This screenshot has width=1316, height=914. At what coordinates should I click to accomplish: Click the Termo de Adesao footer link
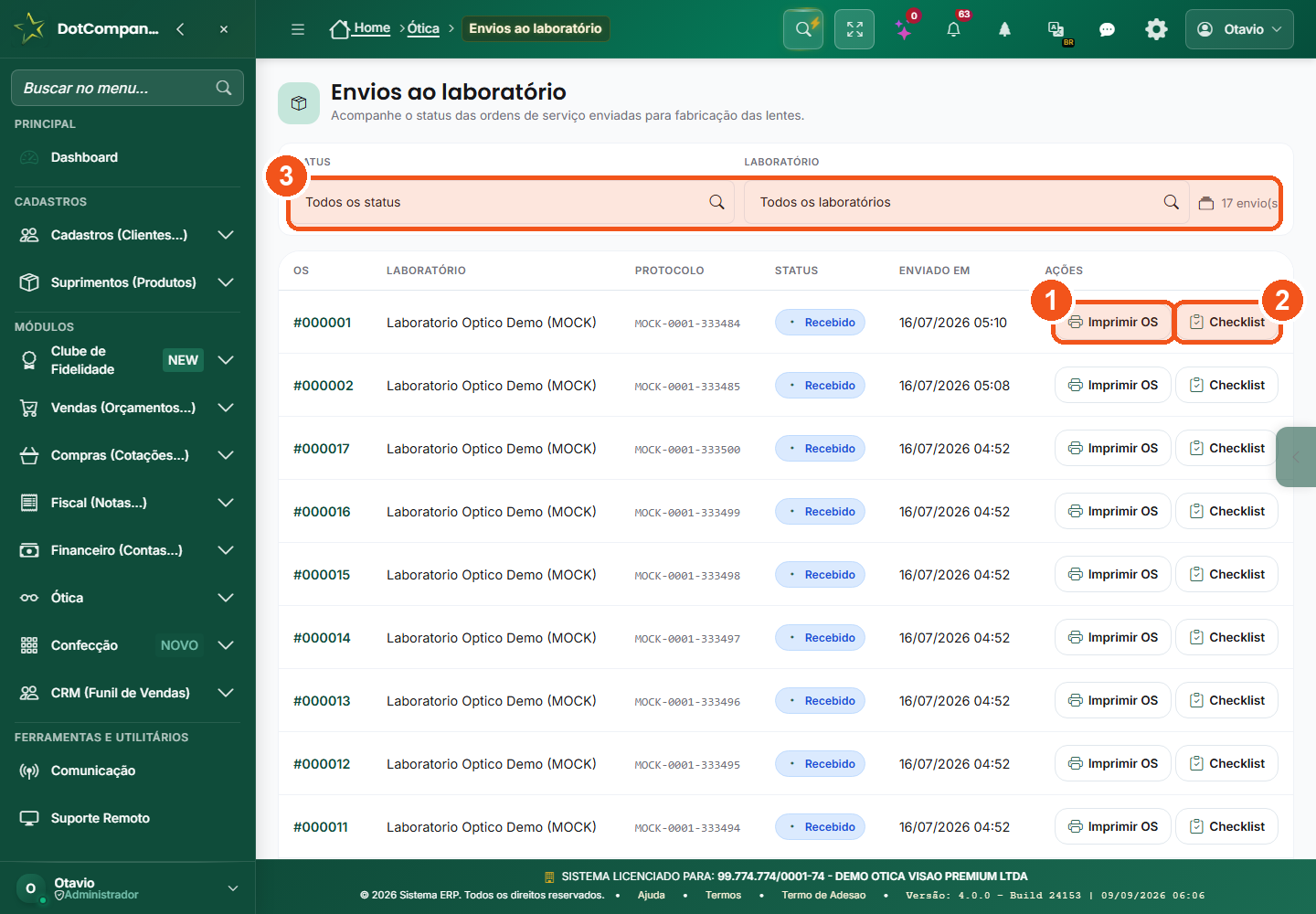click(823, 895)
